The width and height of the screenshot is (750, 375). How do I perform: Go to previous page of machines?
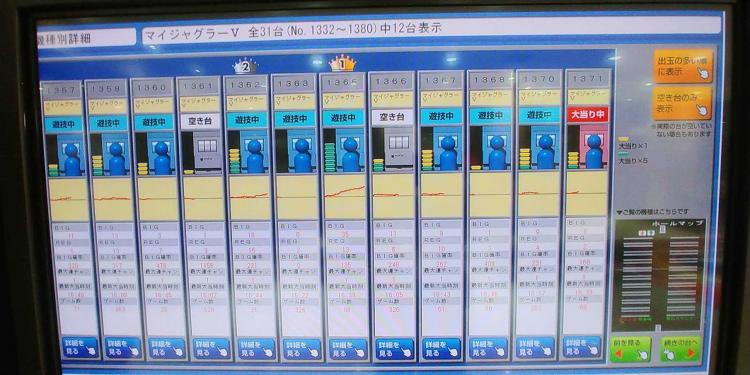click(630, 350)
